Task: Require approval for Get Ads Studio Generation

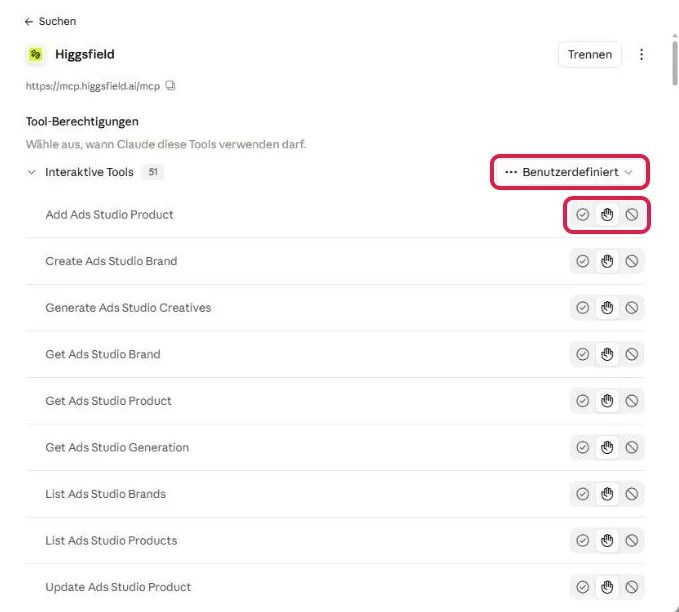Action: pyautogui.click(x=607, y=447)
